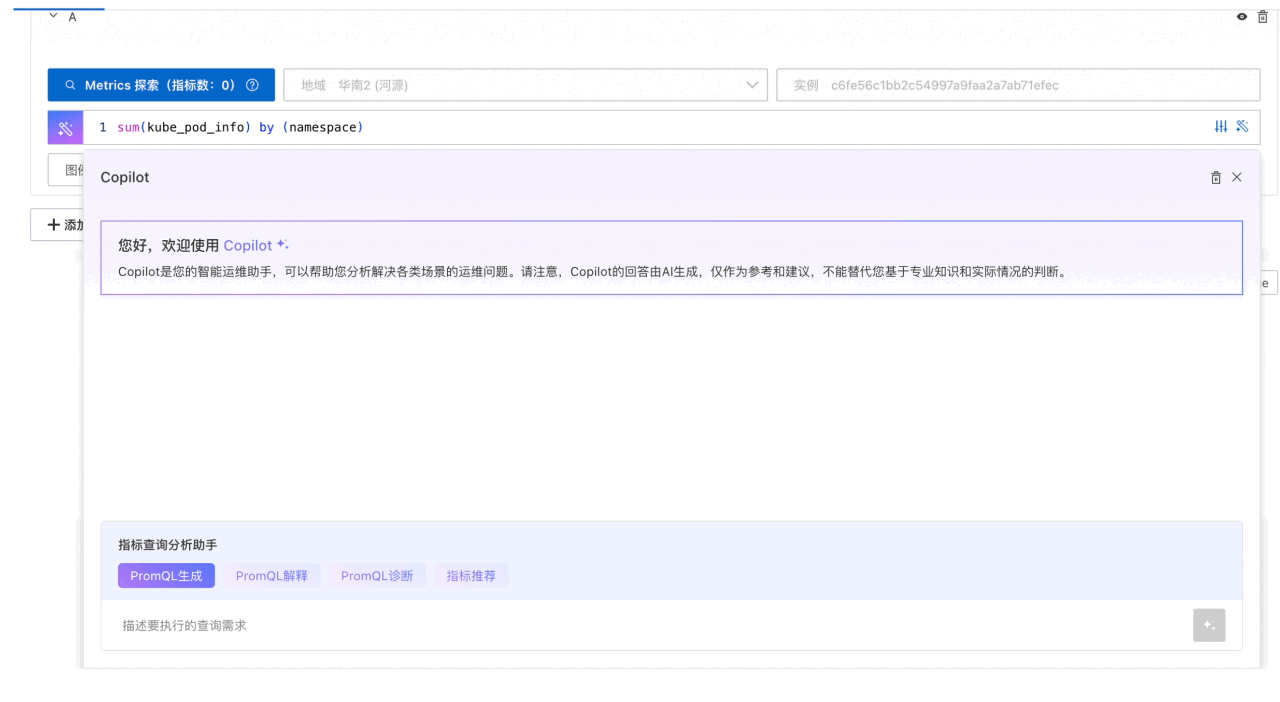Screen dimensions: 1280x702
Task: Select PromQL诊断 tab
Action: 377,576
